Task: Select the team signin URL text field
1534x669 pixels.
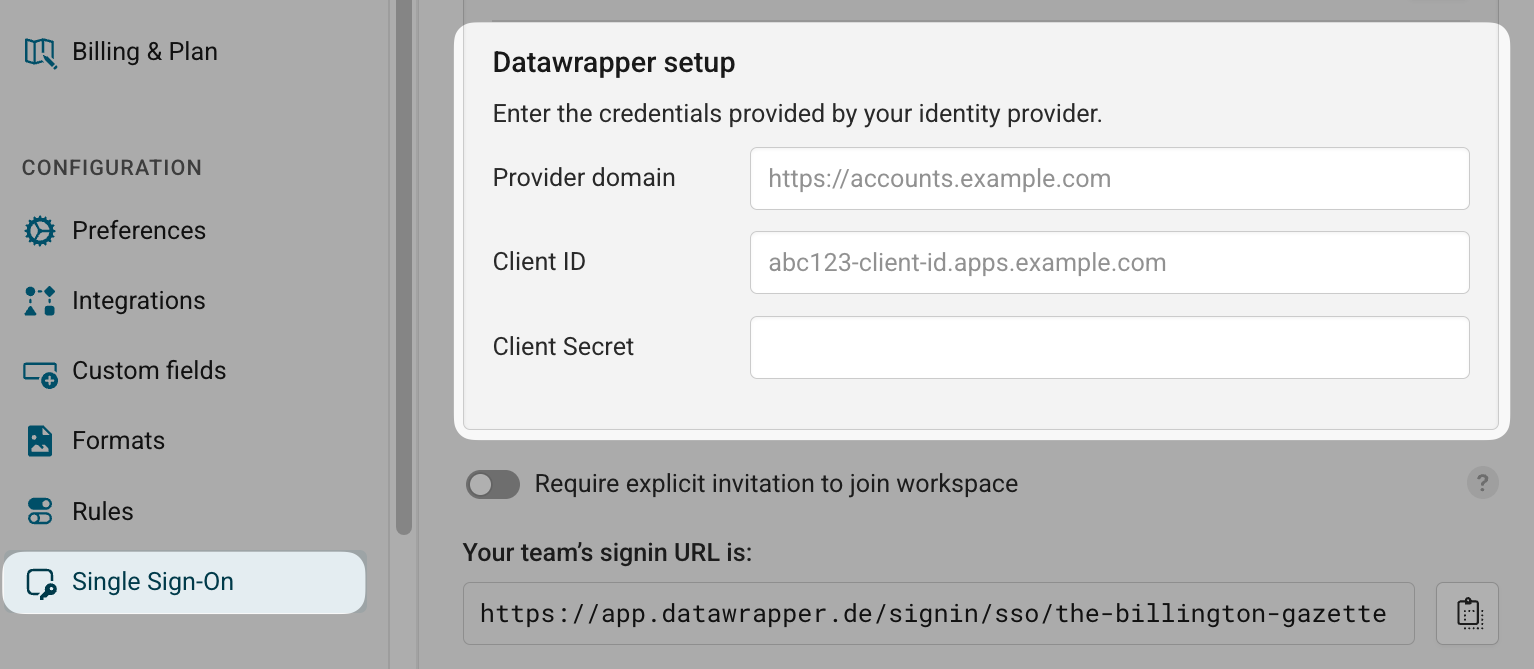Action: click(938, 613)
